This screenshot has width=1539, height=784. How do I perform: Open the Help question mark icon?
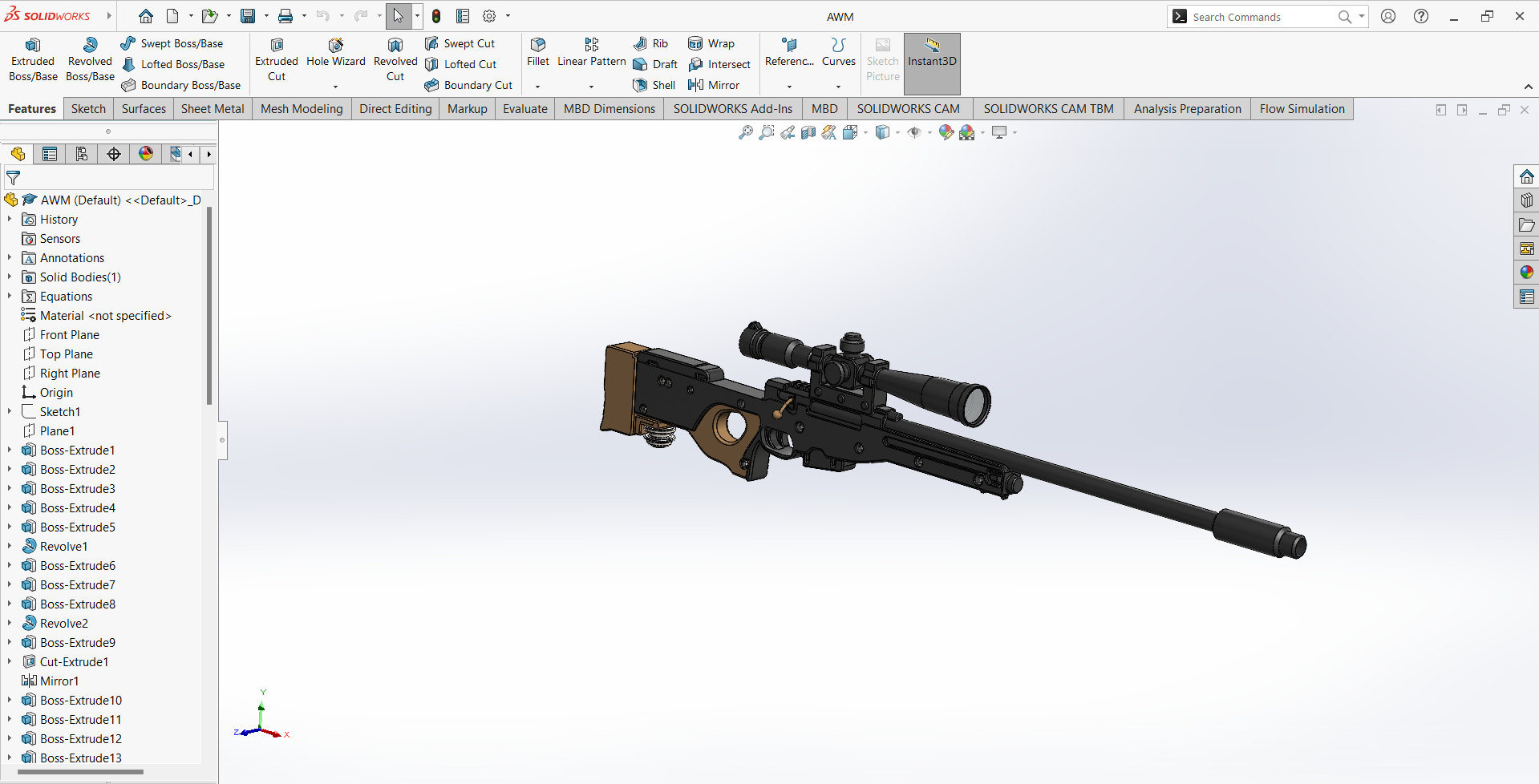(1421, 16)
